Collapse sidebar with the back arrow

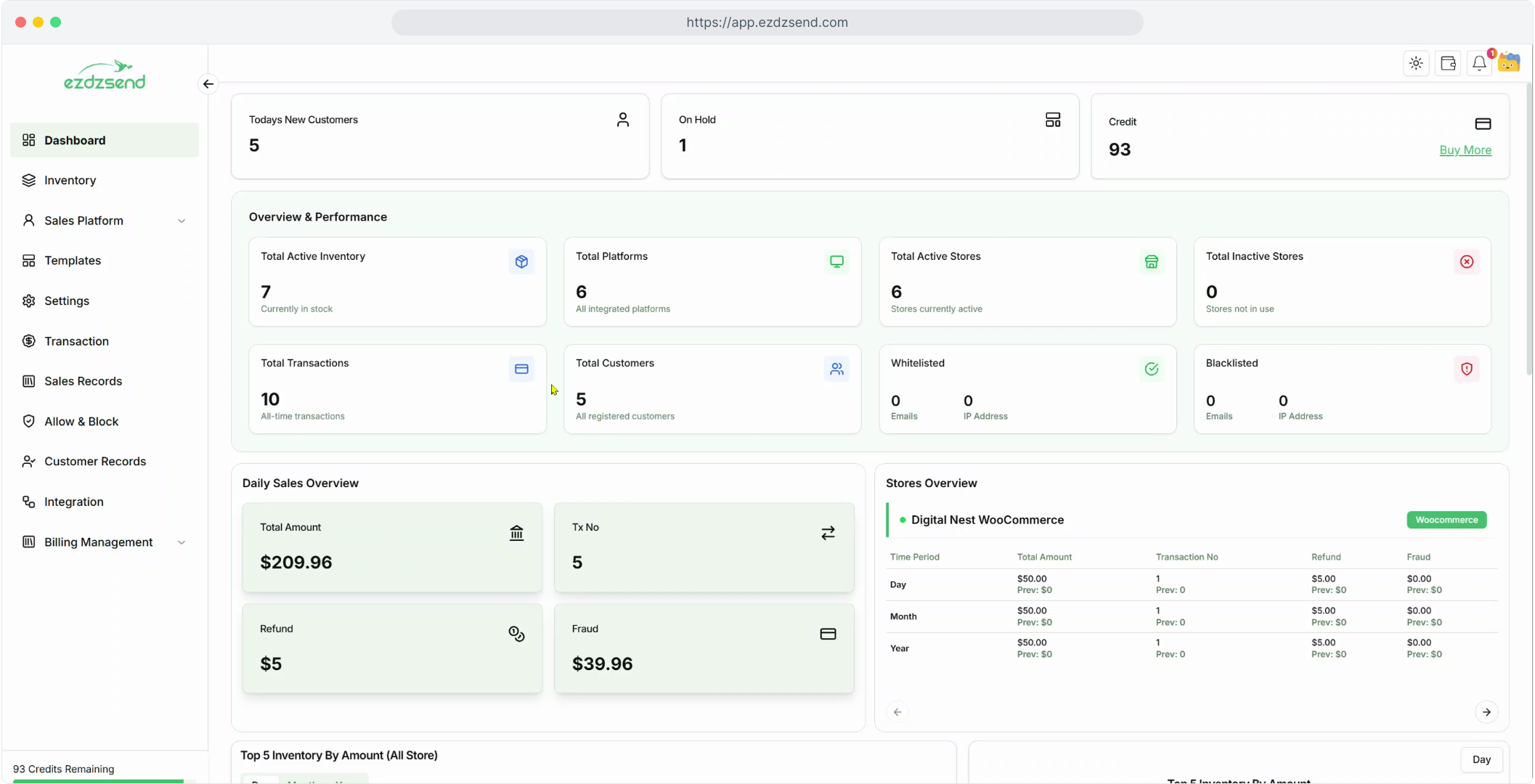(208, 84)
